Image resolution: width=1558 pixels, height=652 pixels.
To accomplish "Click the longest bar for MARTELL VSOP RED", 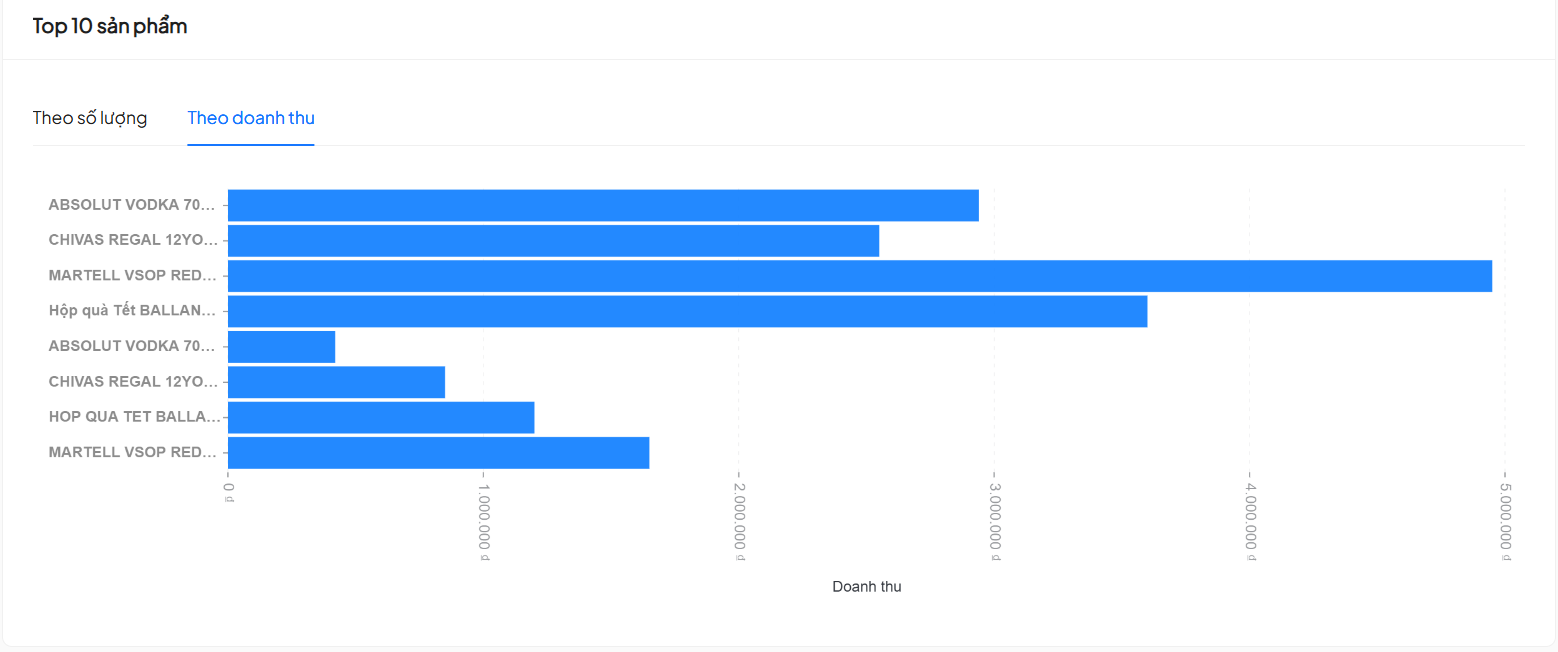I will coord(860,276).
